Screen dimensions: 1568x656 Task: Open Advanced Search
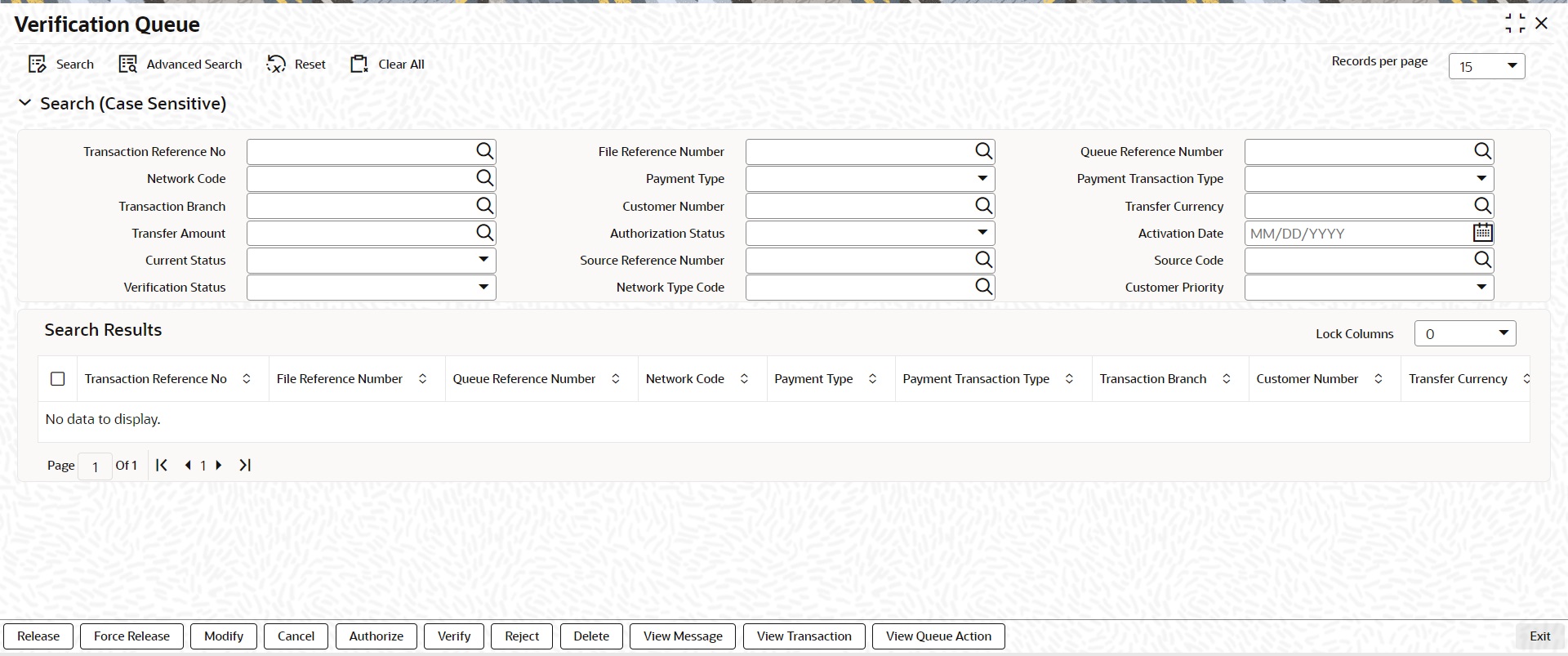pos(180,64)
